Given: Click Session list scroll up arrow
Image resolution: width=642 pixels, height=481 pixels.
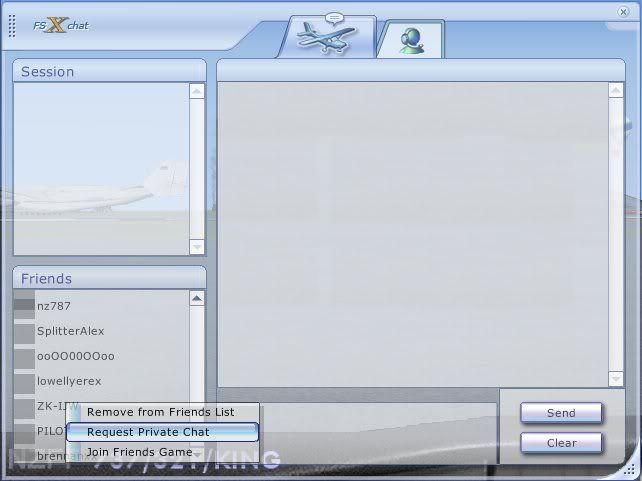Looking at the screenshot, I should click(x=197, y=91).
